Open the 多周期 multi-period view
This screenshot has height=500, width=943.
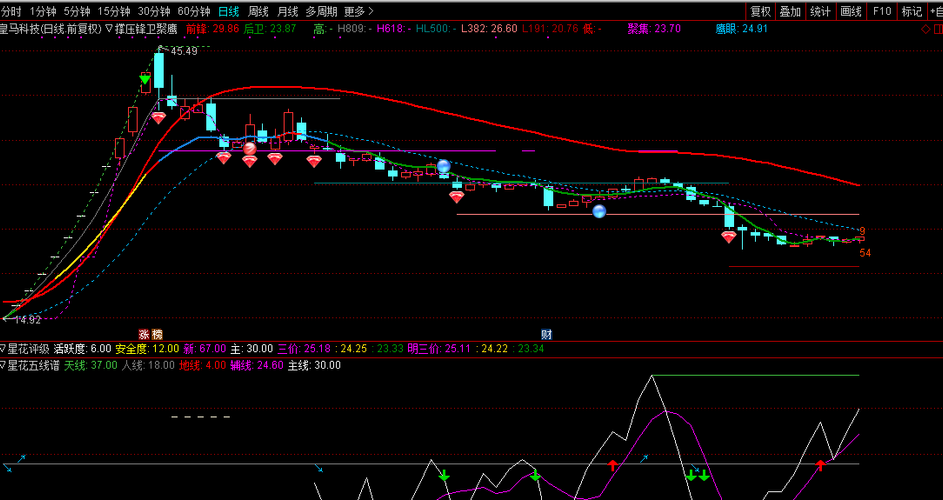321,11
